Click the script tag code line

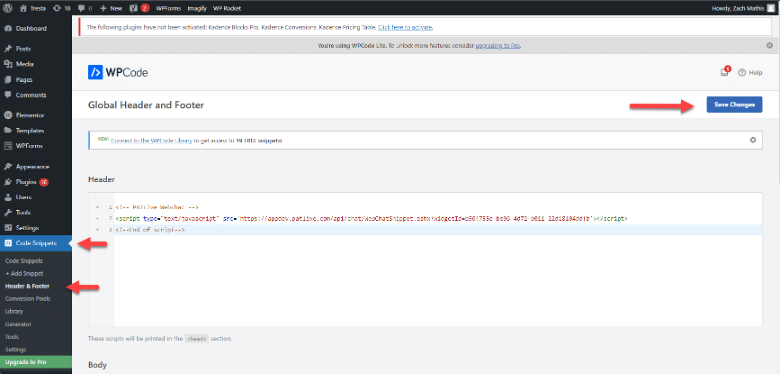pyautogui.click(x=371, y=218)
